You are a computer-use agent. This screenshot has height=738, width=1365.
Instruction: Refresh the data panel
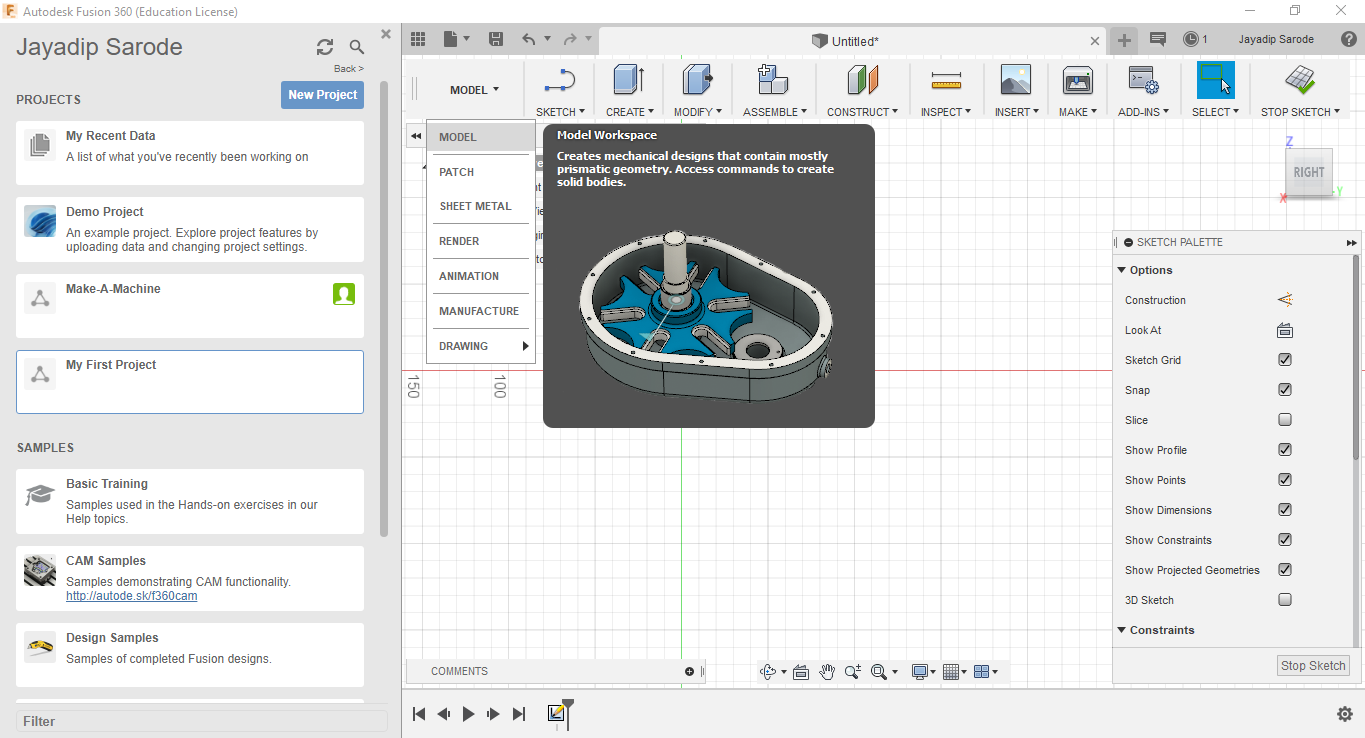(325, 47)
